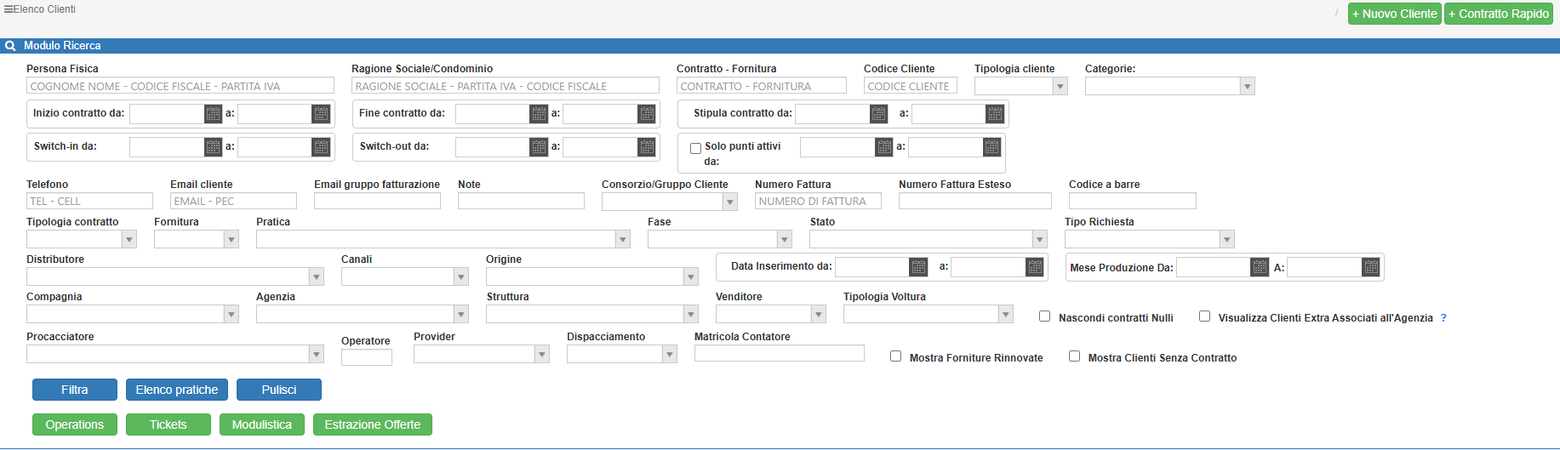Check Nascondi contratti Nulli
This screenshot has height=450, width=1560.
point(1044,316)
